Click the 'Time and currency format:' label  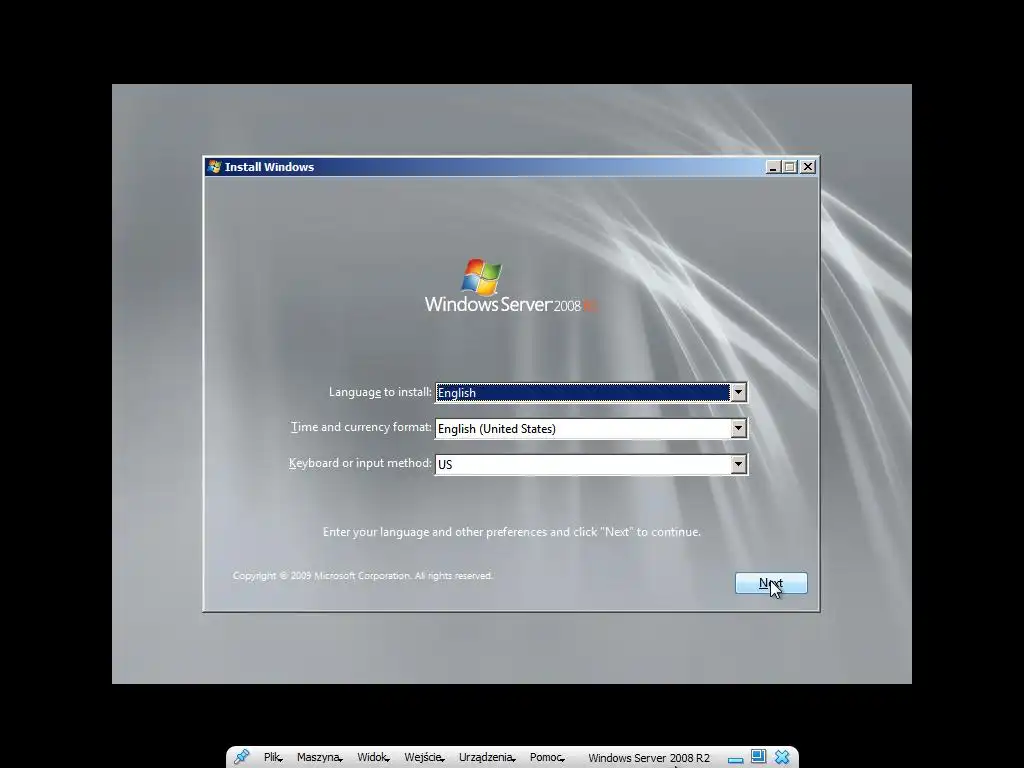(361, 427)
